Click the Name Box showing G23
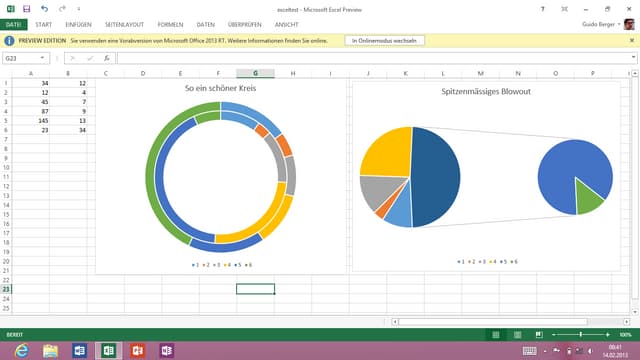The width and height of the screenshot is (640, 360). coord(20,58)
